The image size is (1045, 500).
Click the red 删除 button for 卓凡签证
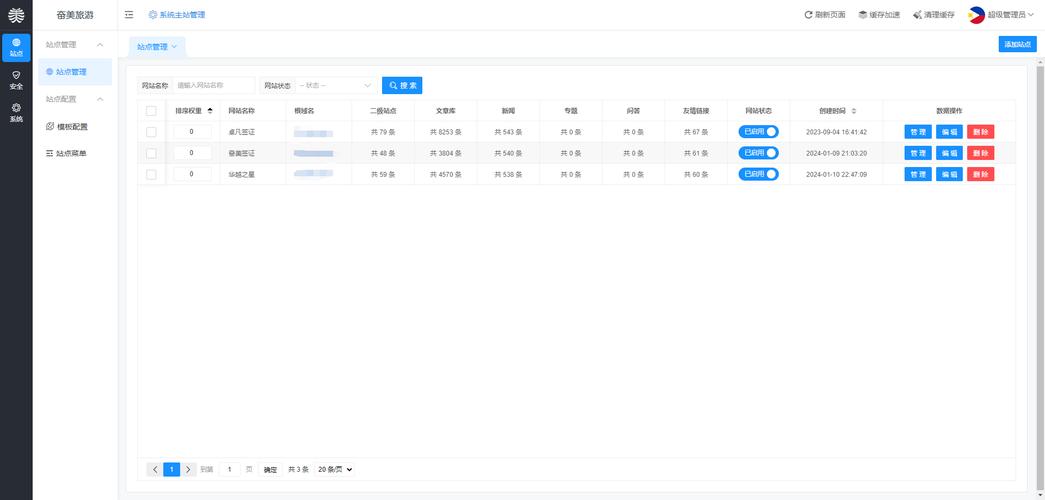[x=980, y=132]
